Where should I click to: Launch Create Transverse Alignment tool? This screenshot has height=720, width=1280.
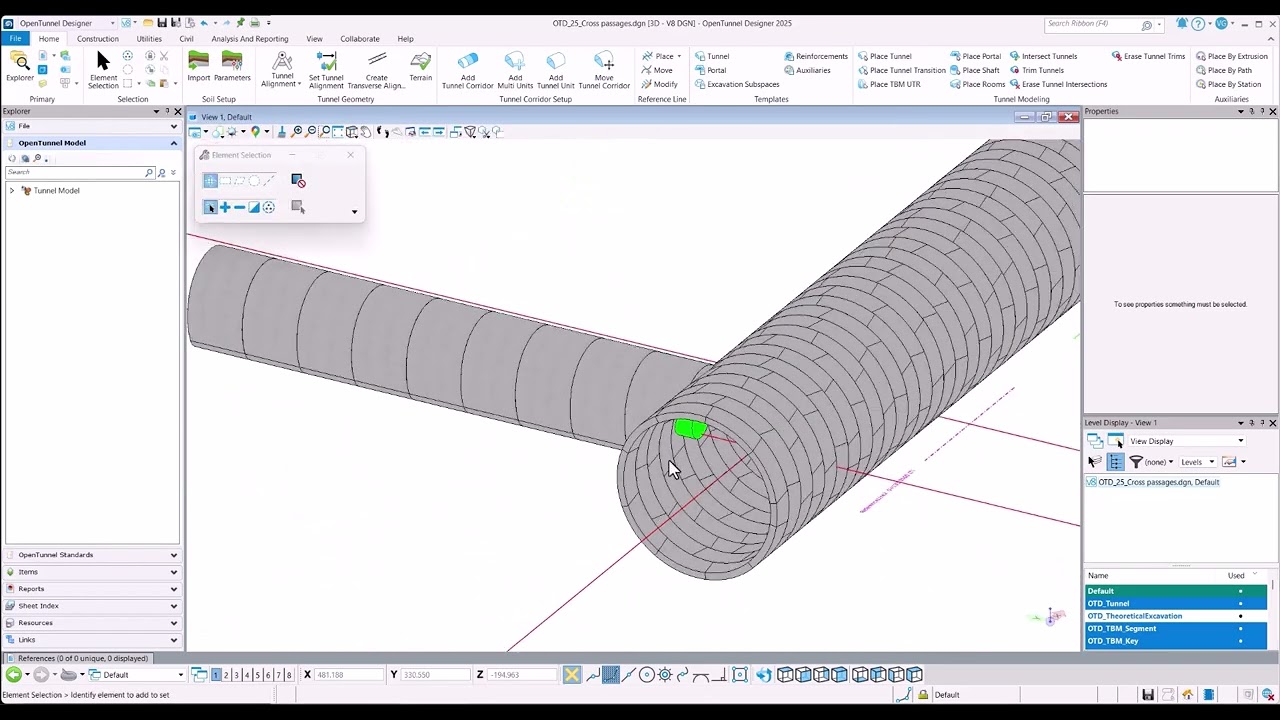pos(376,69)
